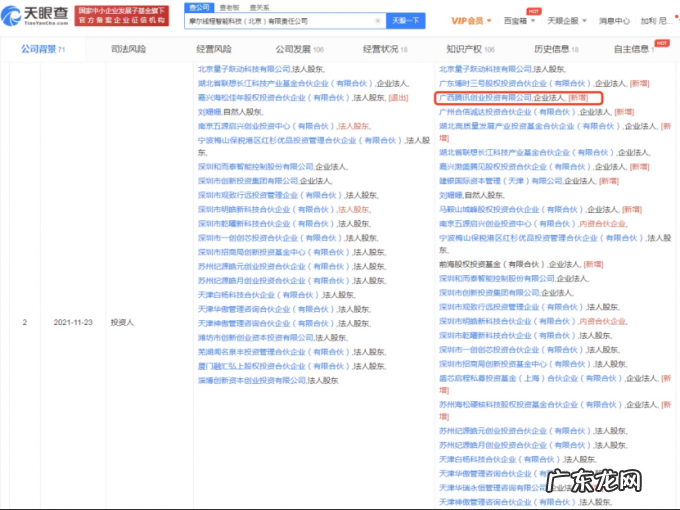This screenshot has width=680, height=510.
Task: Click the Tianyancha logo
Action: (x=35, y=15)
